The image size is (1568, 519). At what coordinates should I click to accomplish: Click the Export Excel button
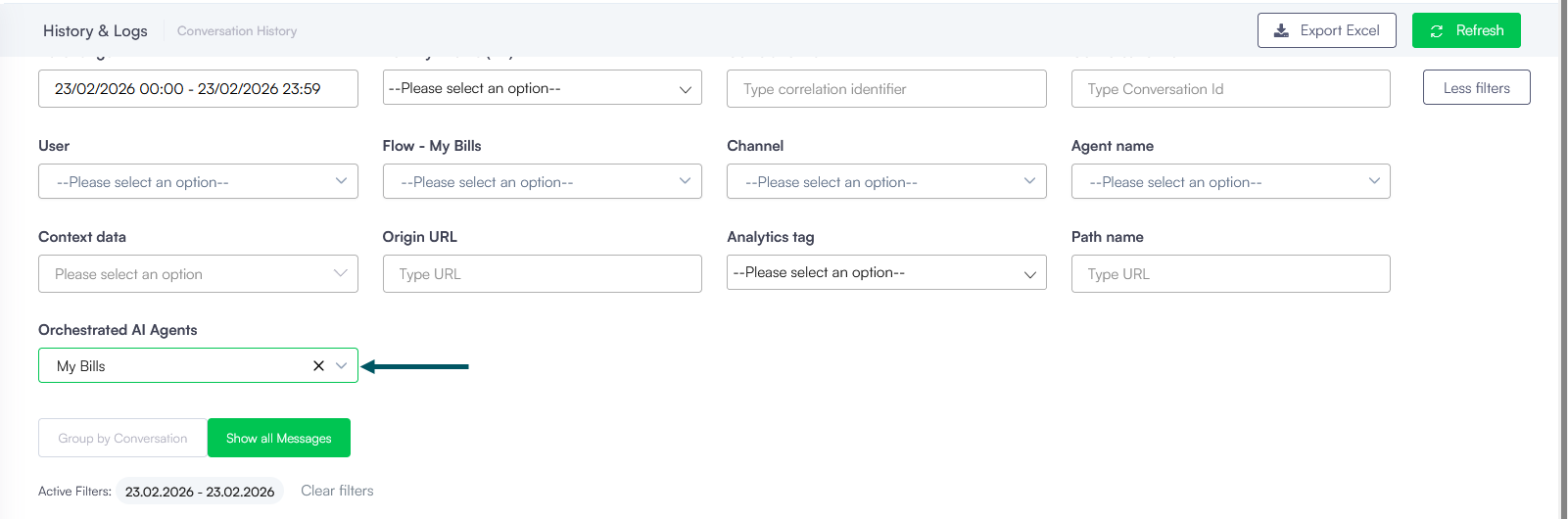coord(1326,30)
